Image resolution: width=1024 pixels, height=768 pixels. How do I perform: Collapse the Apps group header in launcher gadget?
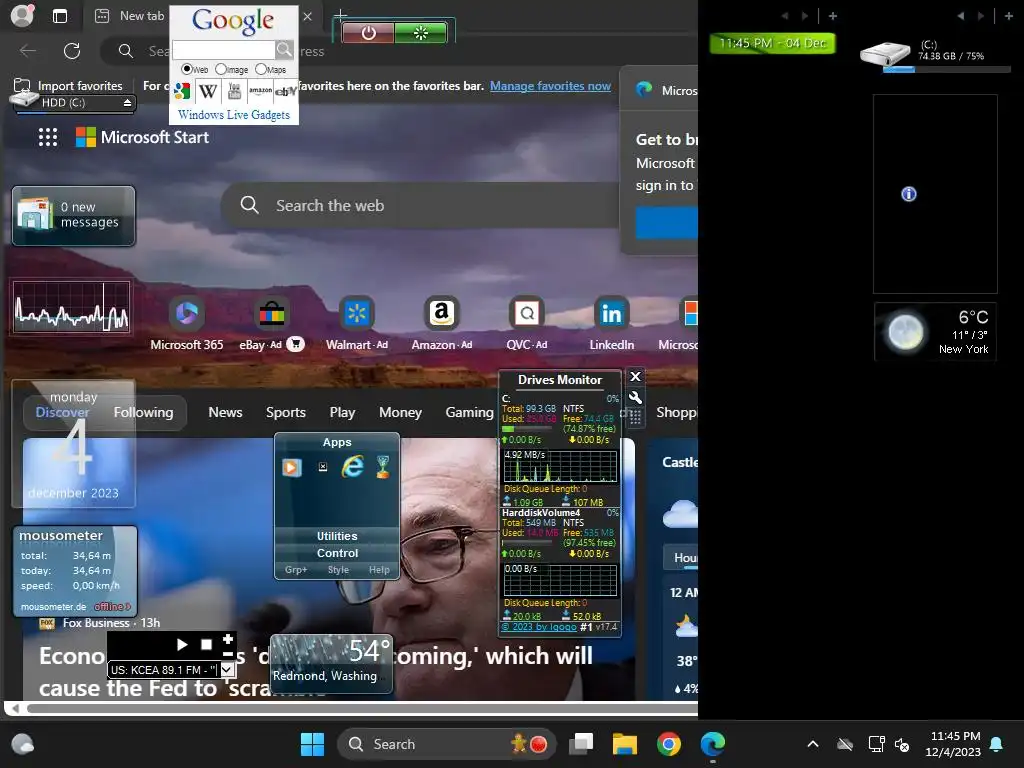pyautogui.click(x=337, y=442)
